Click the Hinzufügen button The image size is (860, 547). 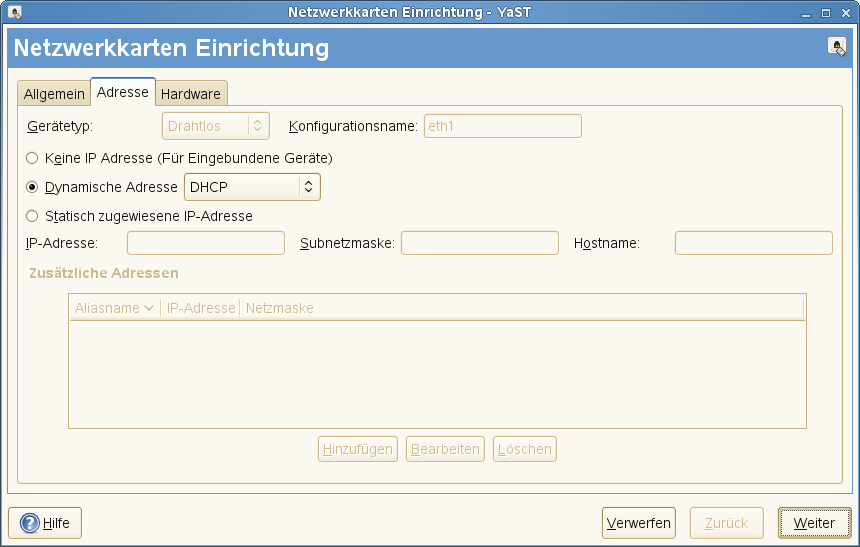358,449
